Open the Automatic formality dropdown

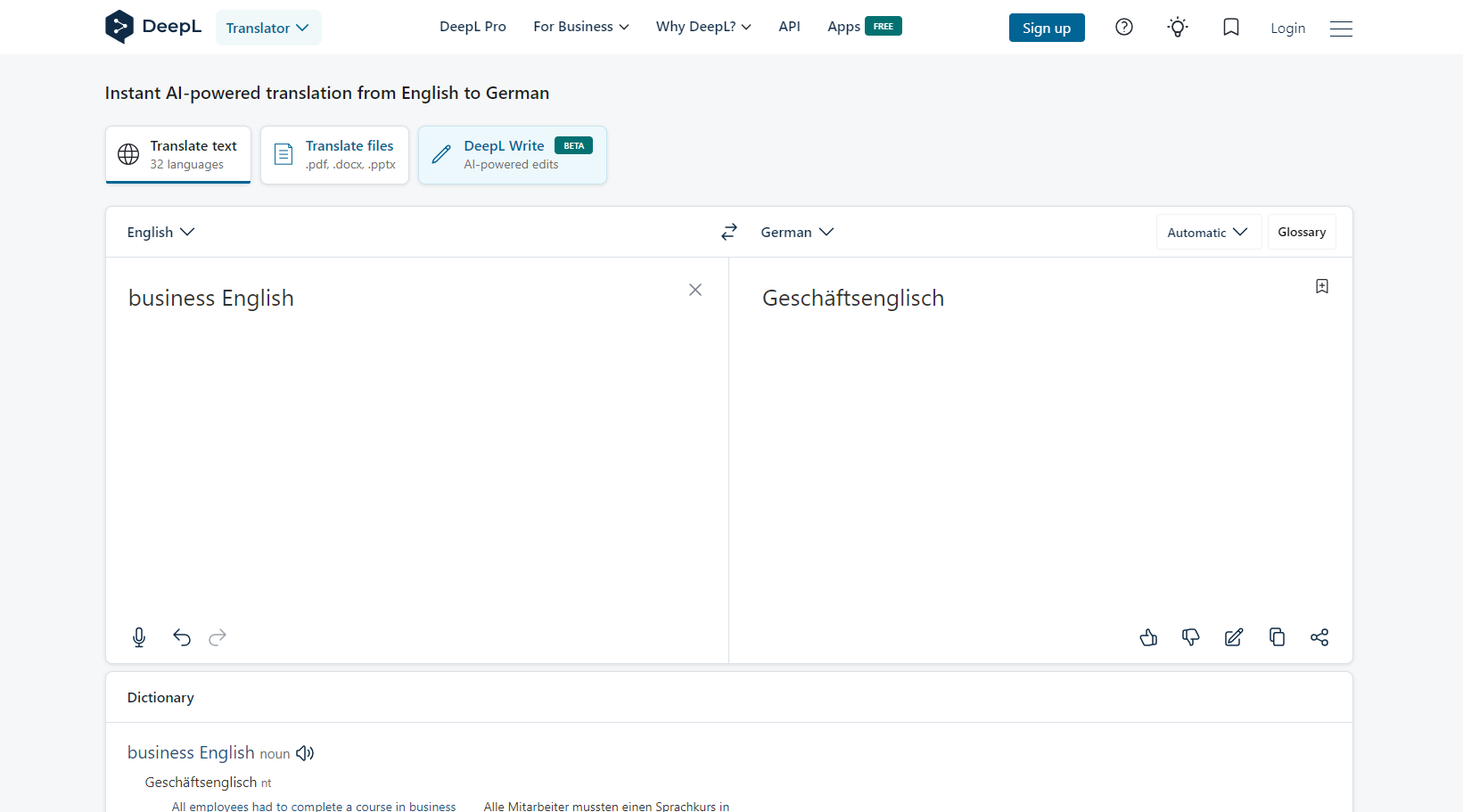pyautogui.click(x=1208, y=232)
